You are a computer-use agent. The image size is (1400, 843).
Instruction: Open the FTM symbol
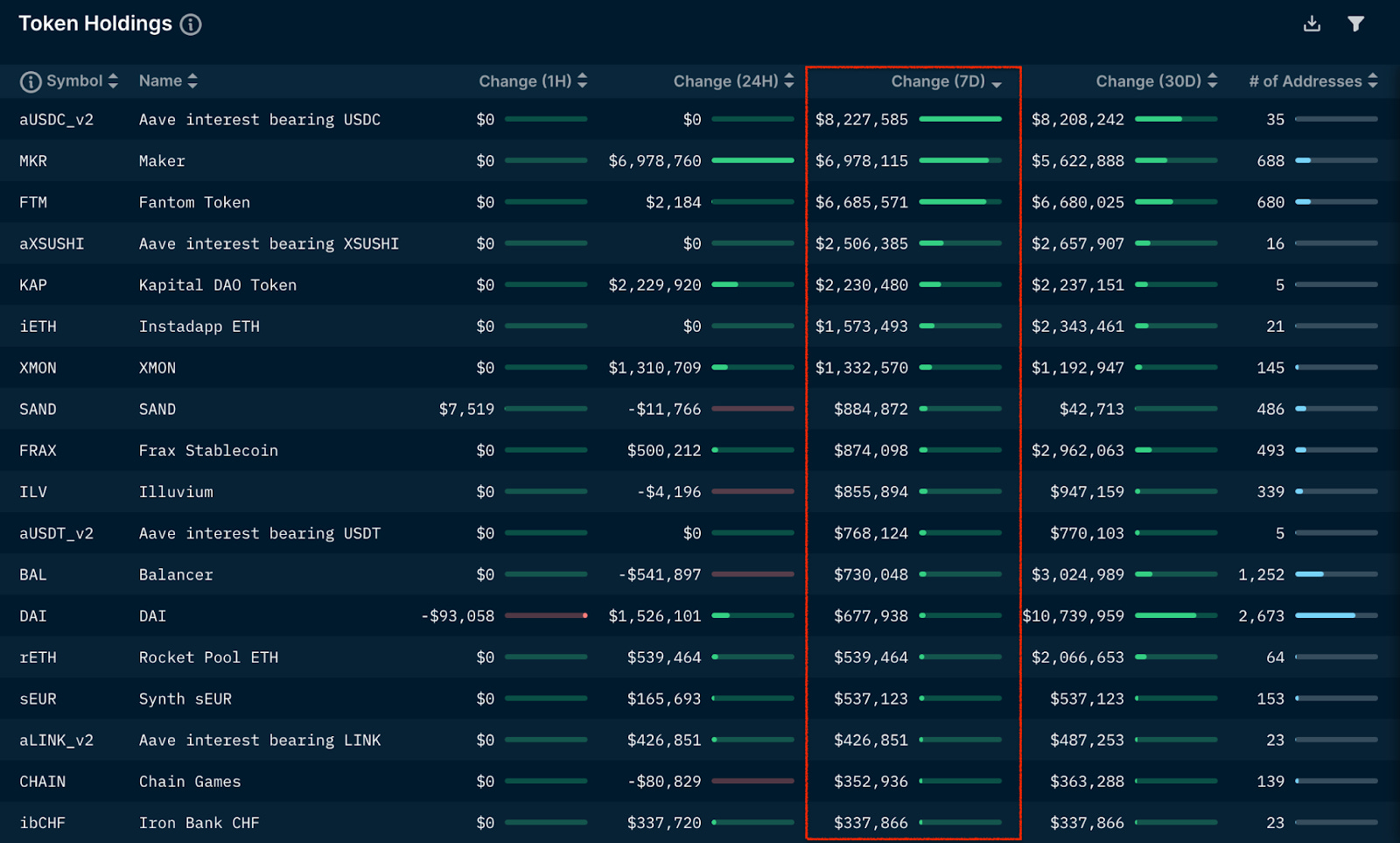click(33, 202)
